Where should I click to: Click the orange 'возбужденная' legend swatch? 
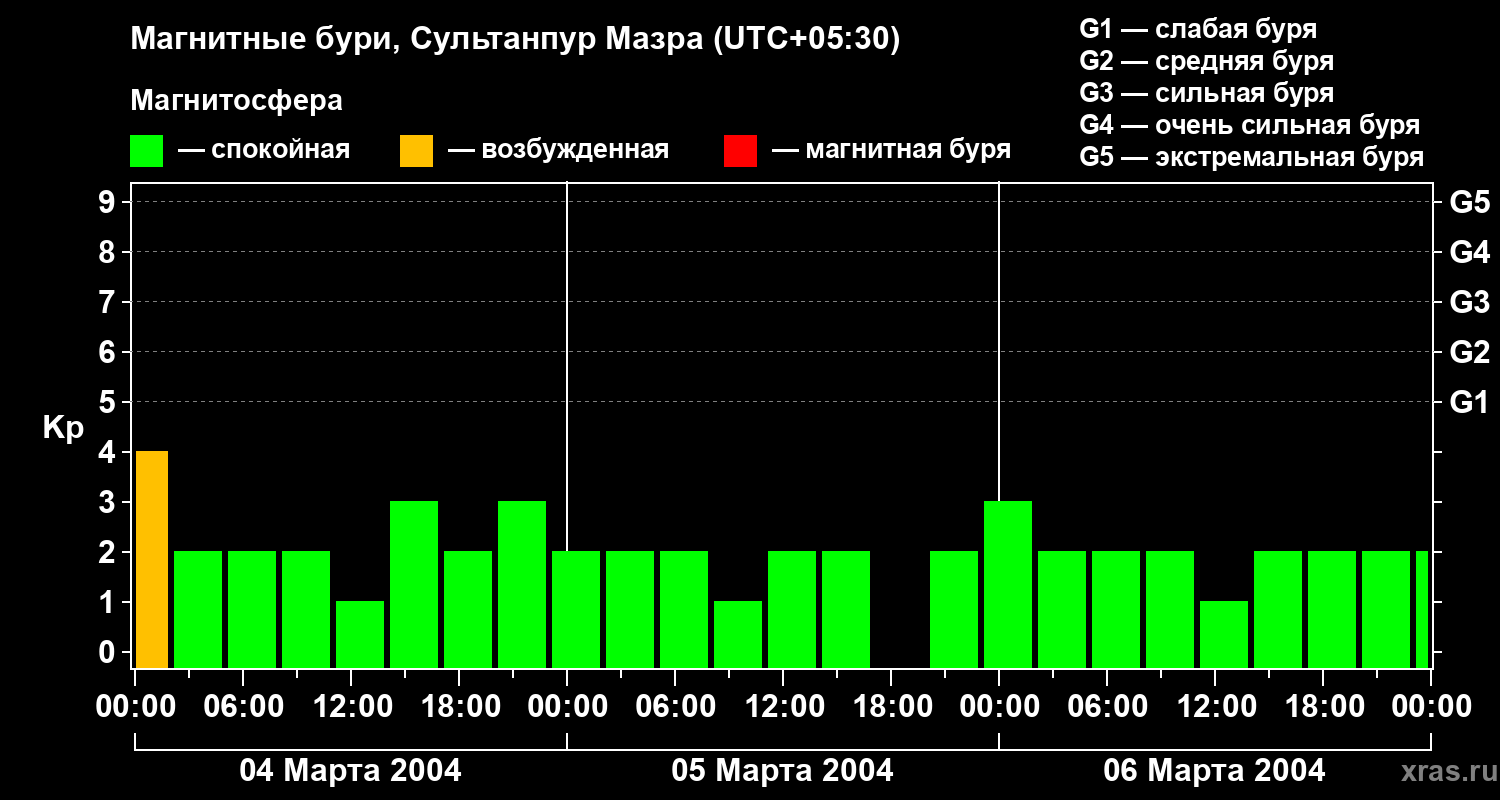(416, 151)
